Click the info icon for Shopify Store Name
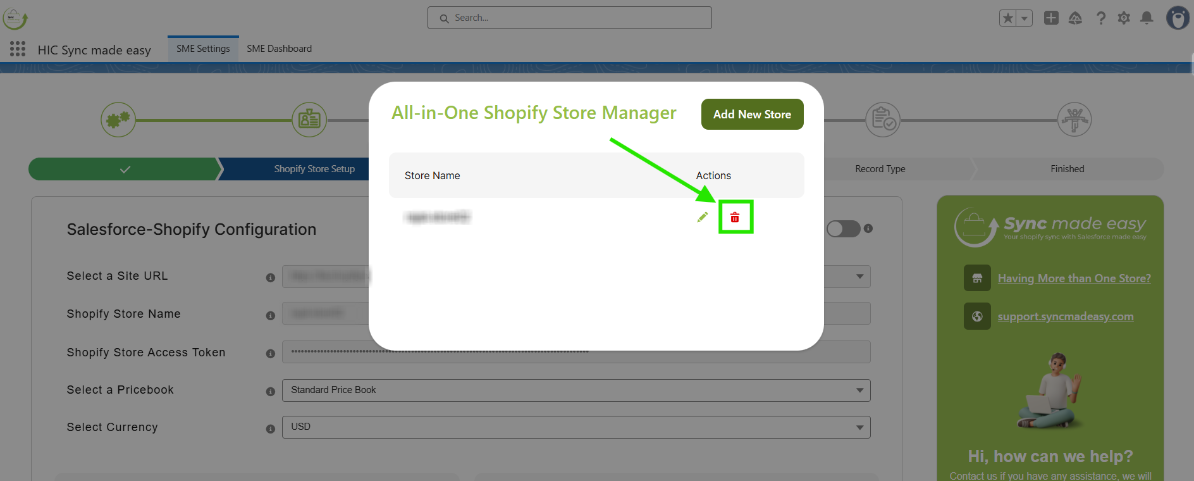 click(270, 315)
